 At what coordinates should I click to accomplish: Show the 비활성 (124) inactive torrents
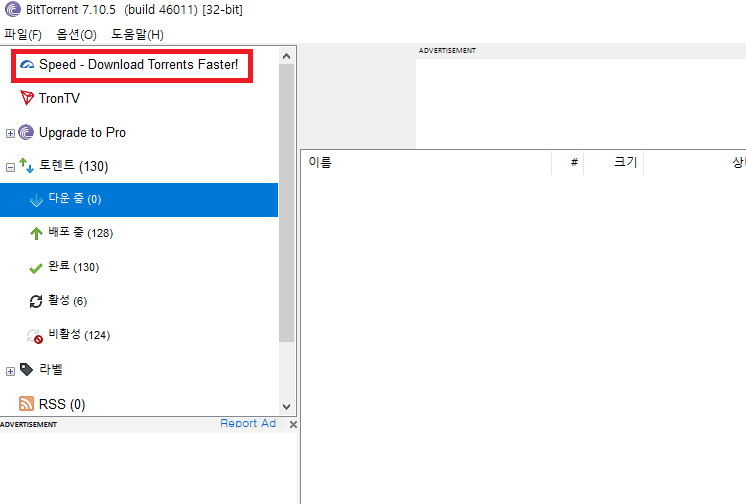(79, 335)
